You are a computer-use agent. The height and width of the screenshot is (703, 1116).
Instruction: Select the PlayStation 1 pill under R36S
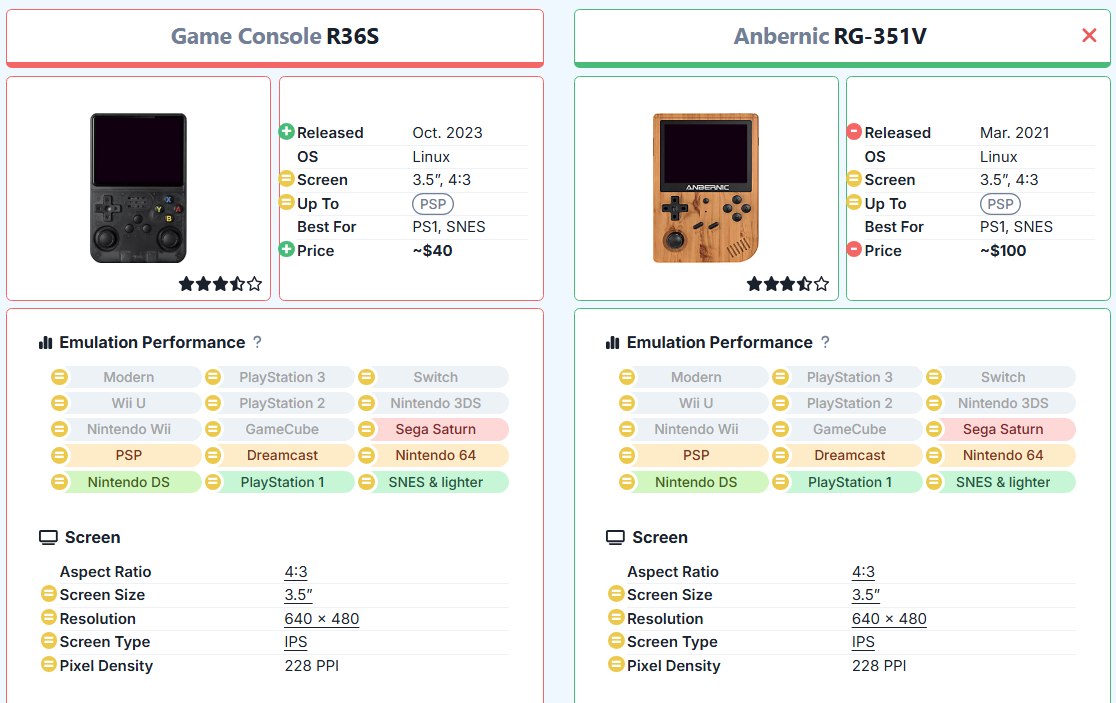pyautogui.click(x=282, y=482)
